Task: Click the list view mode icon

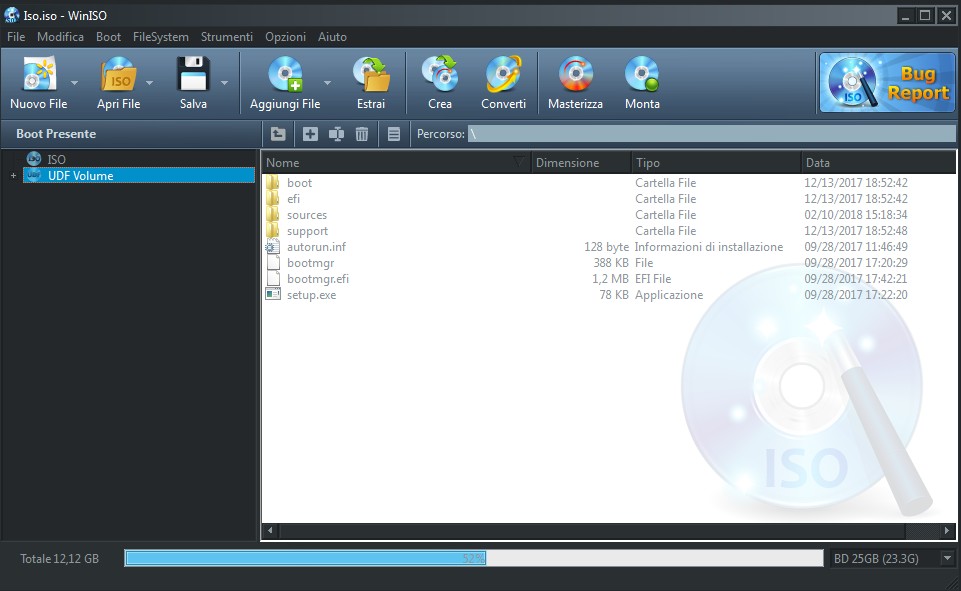Action: coord(394,134)
